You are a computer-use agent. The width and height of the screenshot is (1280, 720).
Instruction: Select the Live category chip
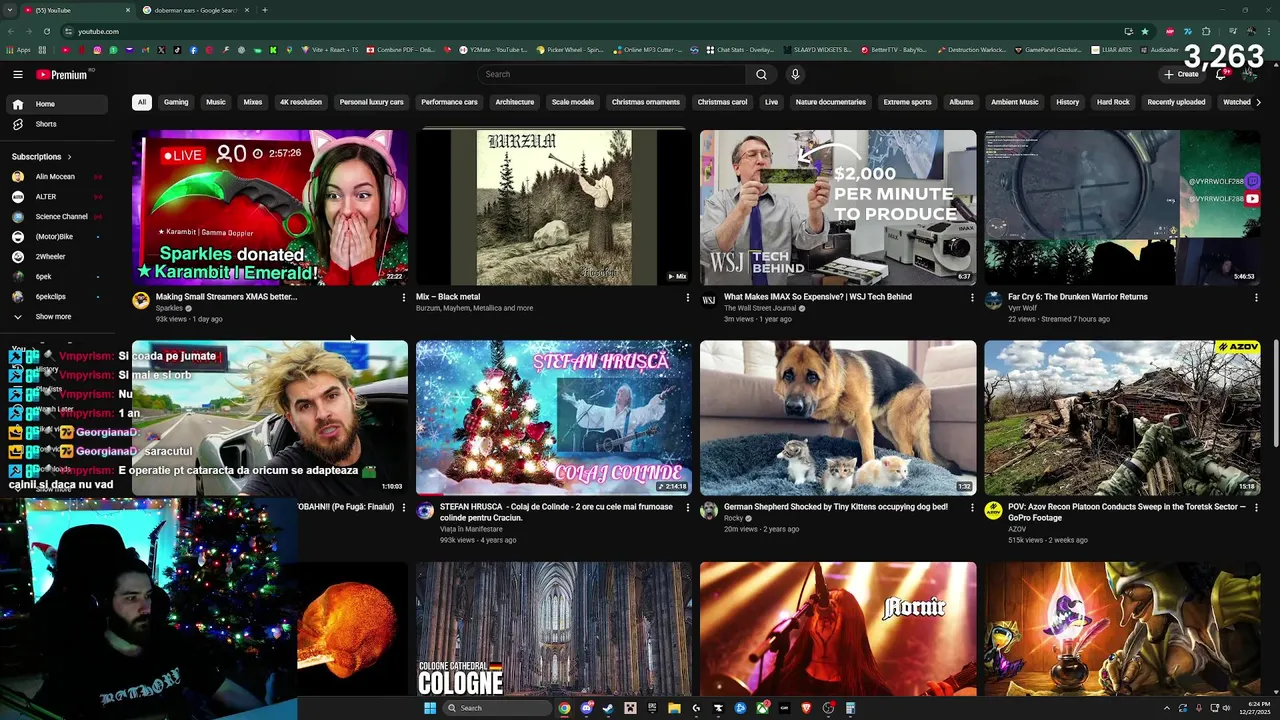tap(771, 102)
